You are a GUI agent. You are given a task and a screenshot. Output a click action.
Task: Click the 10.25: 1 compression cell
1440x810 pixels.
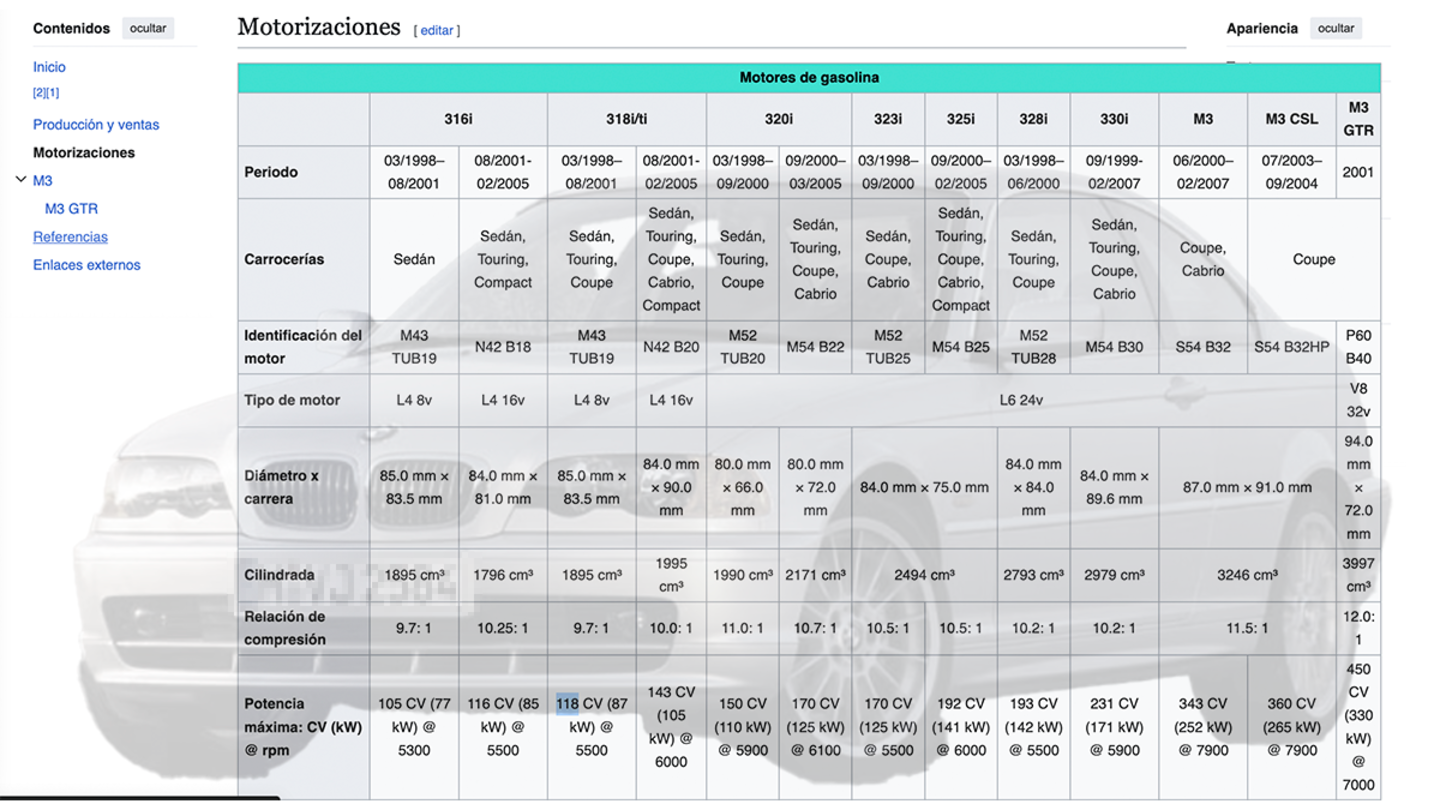pyautogui.click(x=503, y=628)
